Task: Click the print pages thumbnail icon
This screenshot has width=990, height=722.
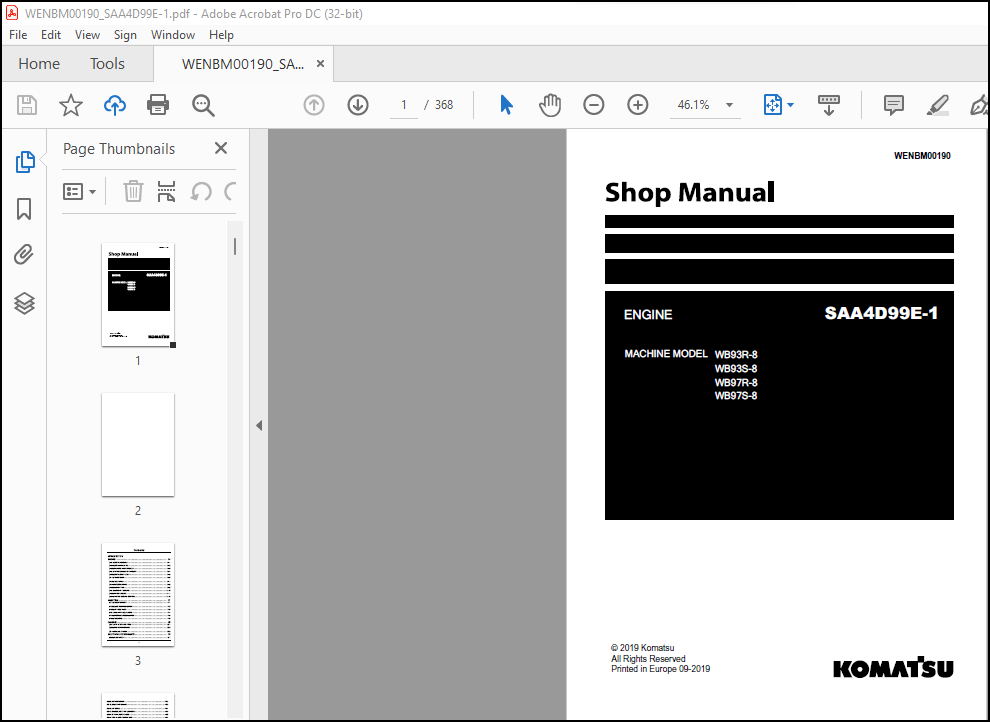Action: click(166, 191)
